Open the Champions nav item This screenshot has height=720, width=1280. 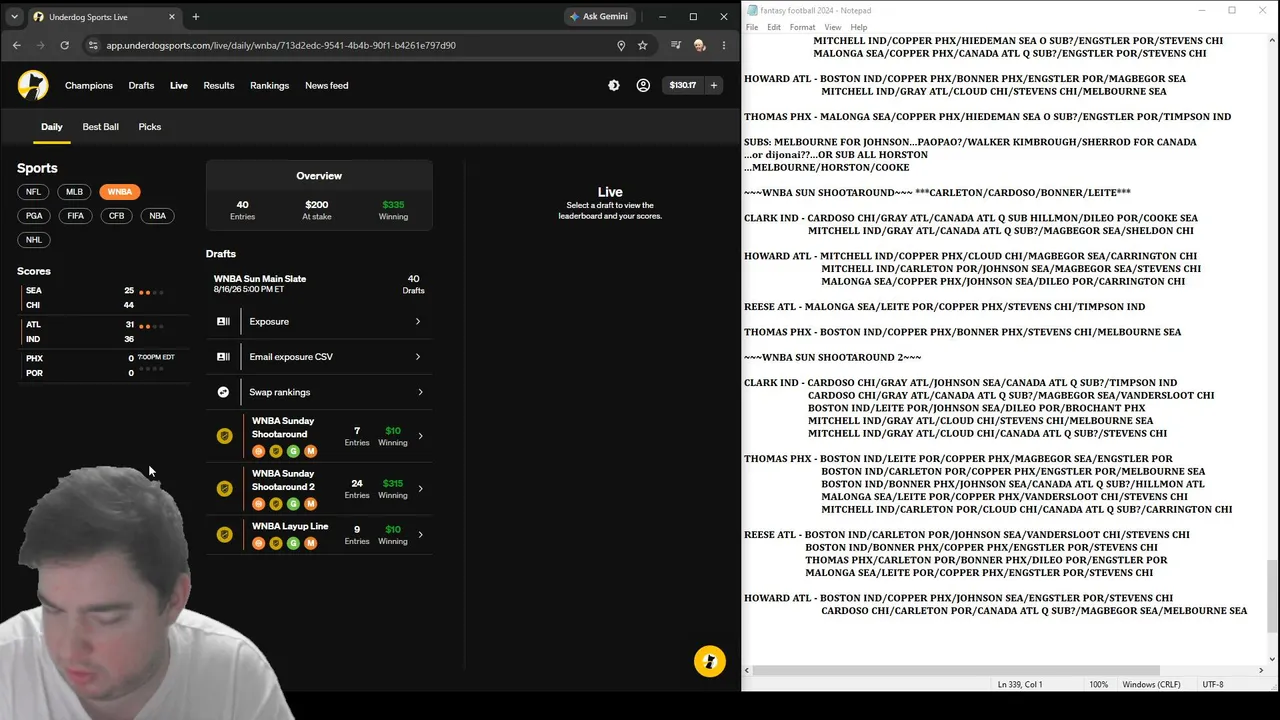89,86
